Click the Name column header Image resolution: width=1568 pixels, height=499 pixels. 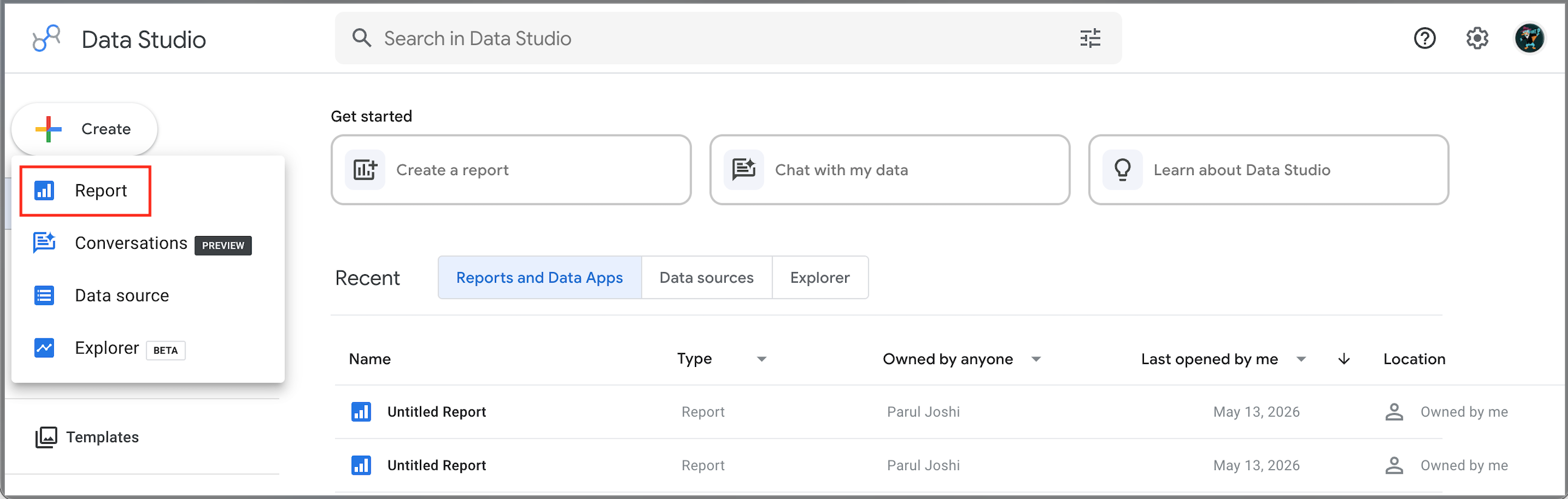coord(370,359)
